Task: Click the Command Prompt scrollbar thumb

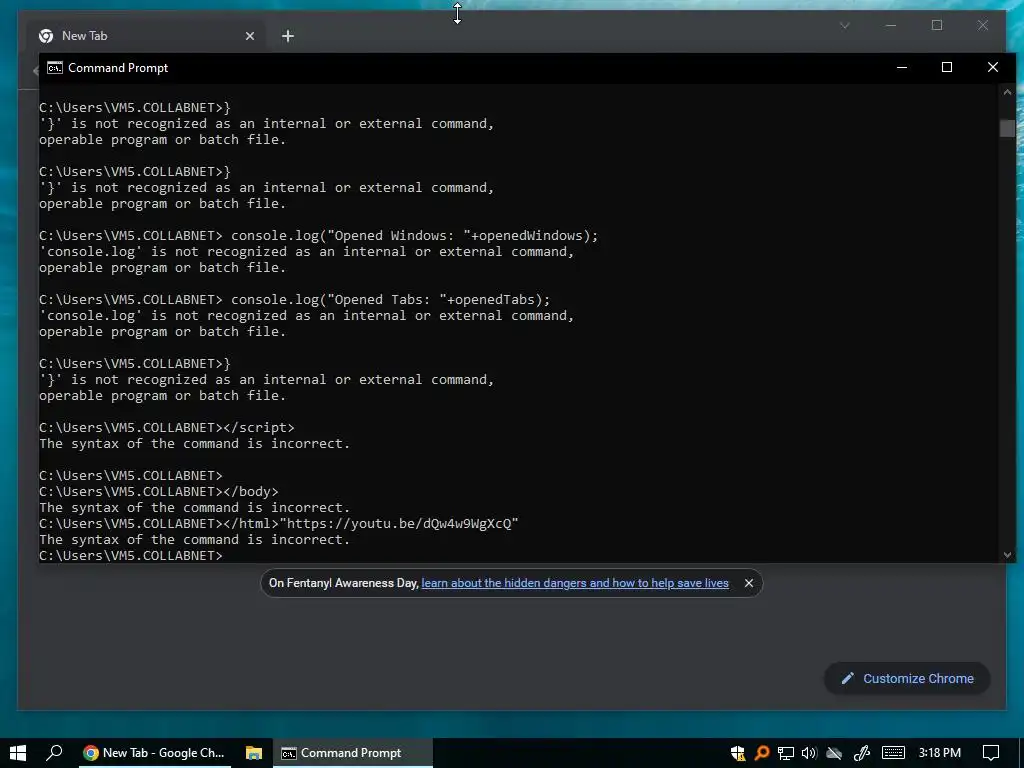Action: coord(1007,128)
